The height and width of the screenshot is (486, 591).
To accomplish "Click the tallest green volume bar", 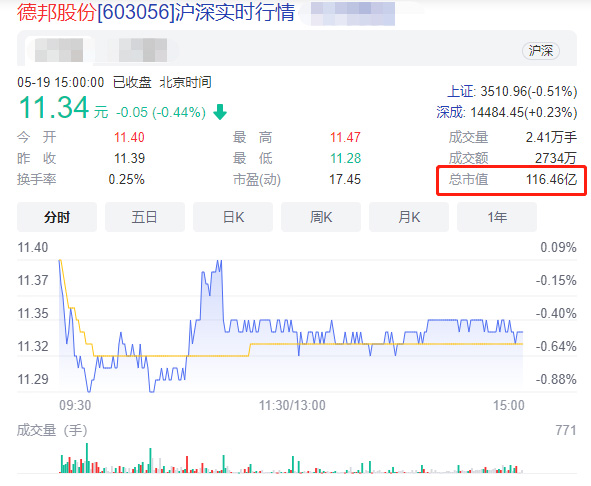I will tap(87, 458).
